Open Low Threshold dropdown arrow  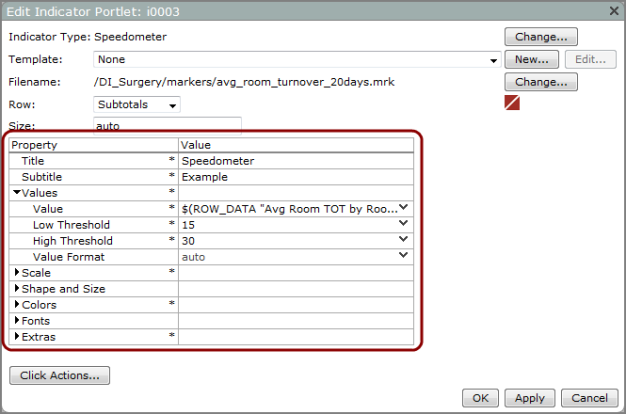click(404, 224)
